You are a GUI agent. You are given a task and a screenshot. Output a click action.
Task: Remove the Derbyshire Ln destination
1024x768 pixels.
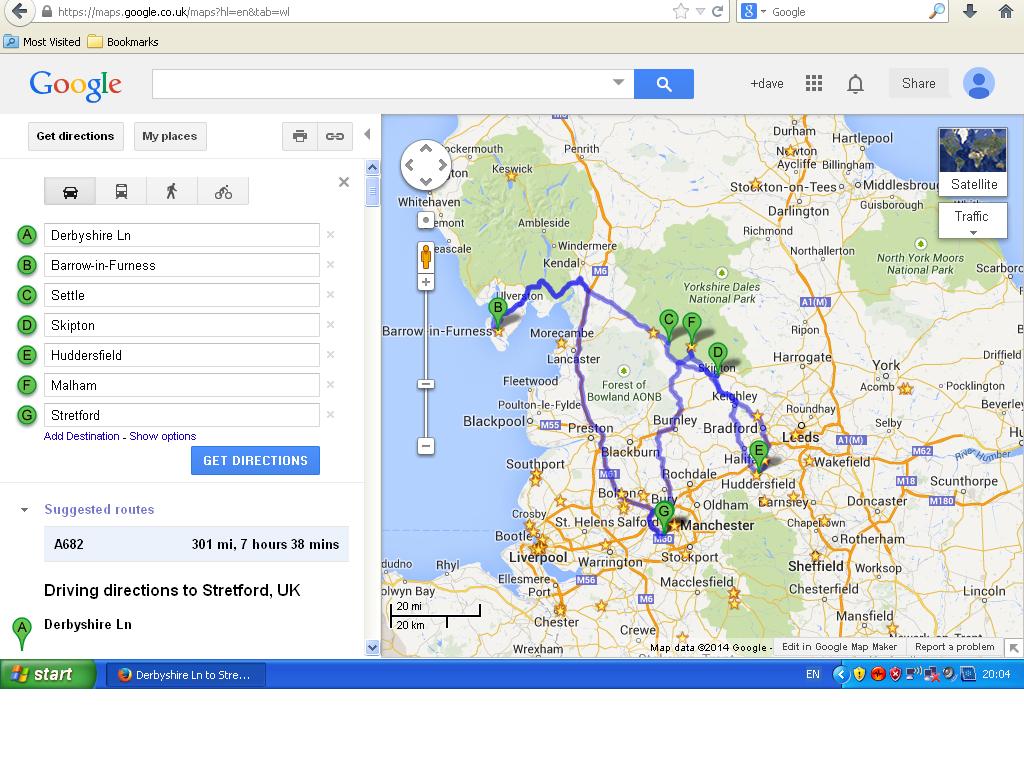click(x=330, y=234)
